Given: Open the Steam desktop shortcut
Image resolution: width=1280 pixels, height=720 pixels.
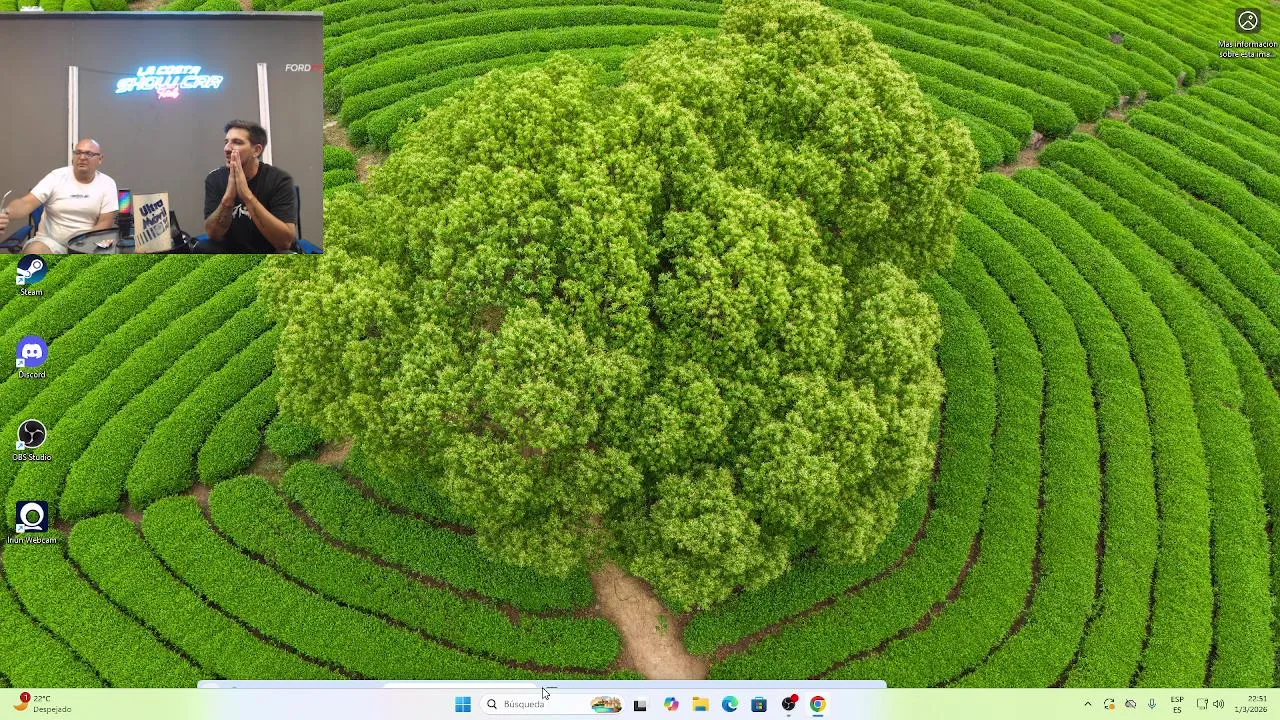Looking at the screenshot, I should click(x=31, y=276).
